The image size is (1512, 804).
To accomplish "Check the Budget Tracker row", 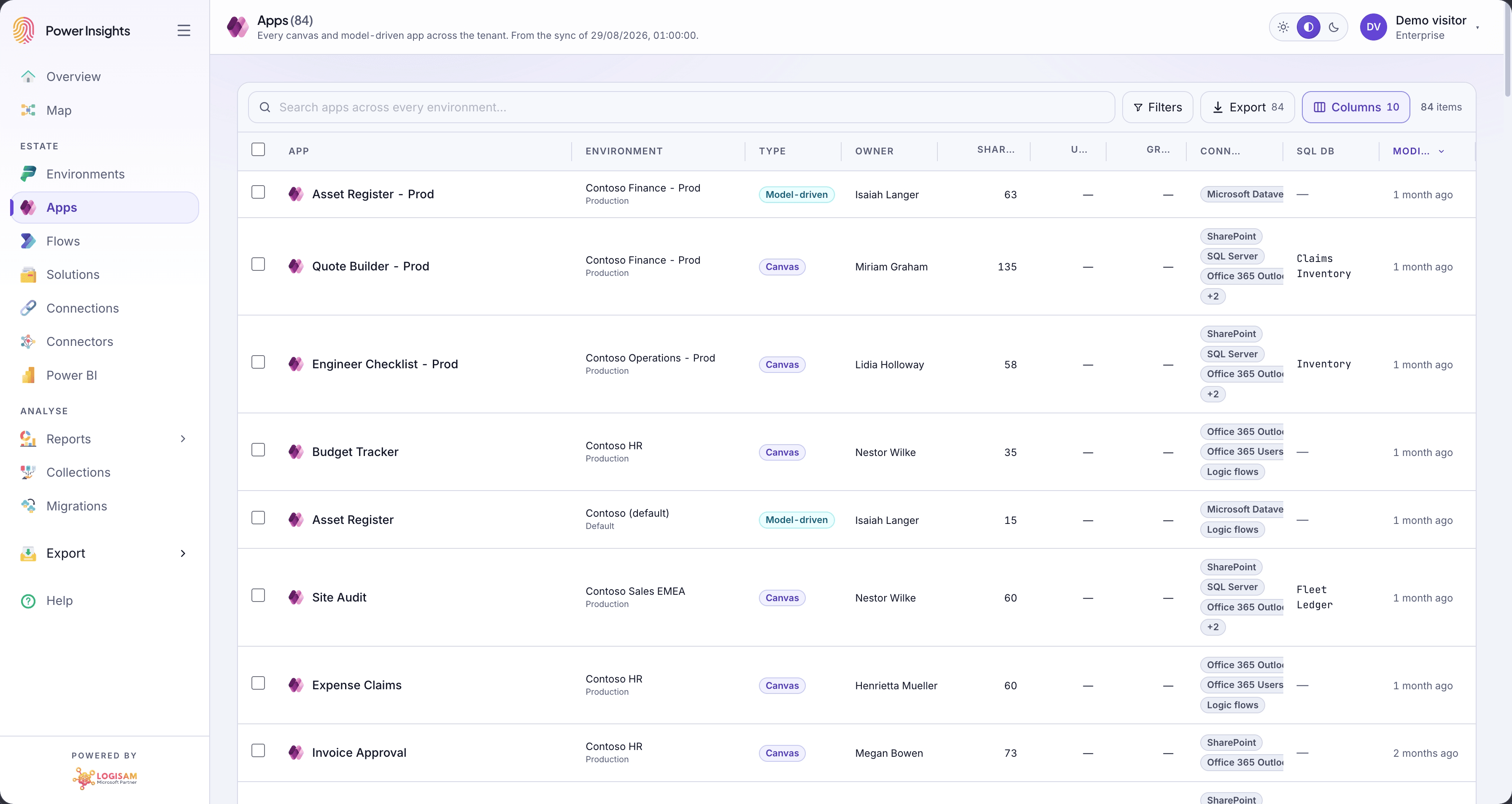I will coord(258,450).
